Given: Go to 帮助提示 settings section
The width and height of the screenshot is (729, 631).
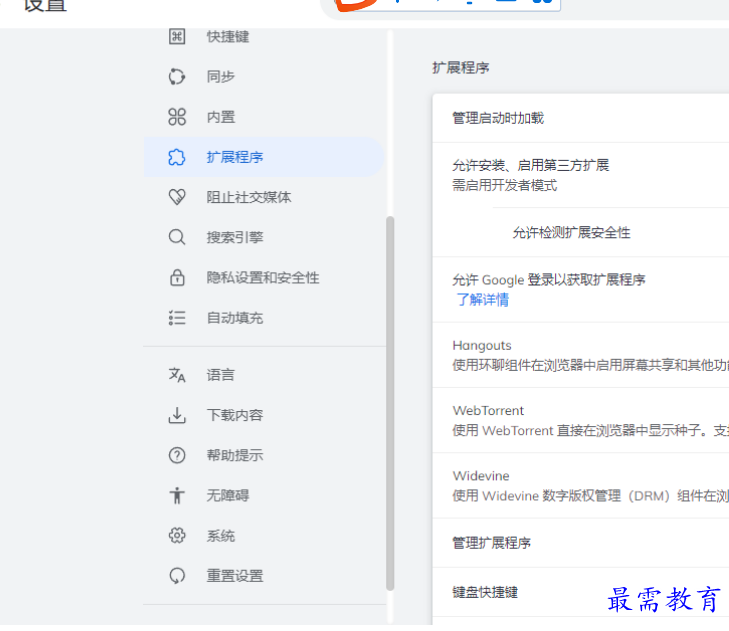Looking at the screenshot, I should tap(235, 455).
